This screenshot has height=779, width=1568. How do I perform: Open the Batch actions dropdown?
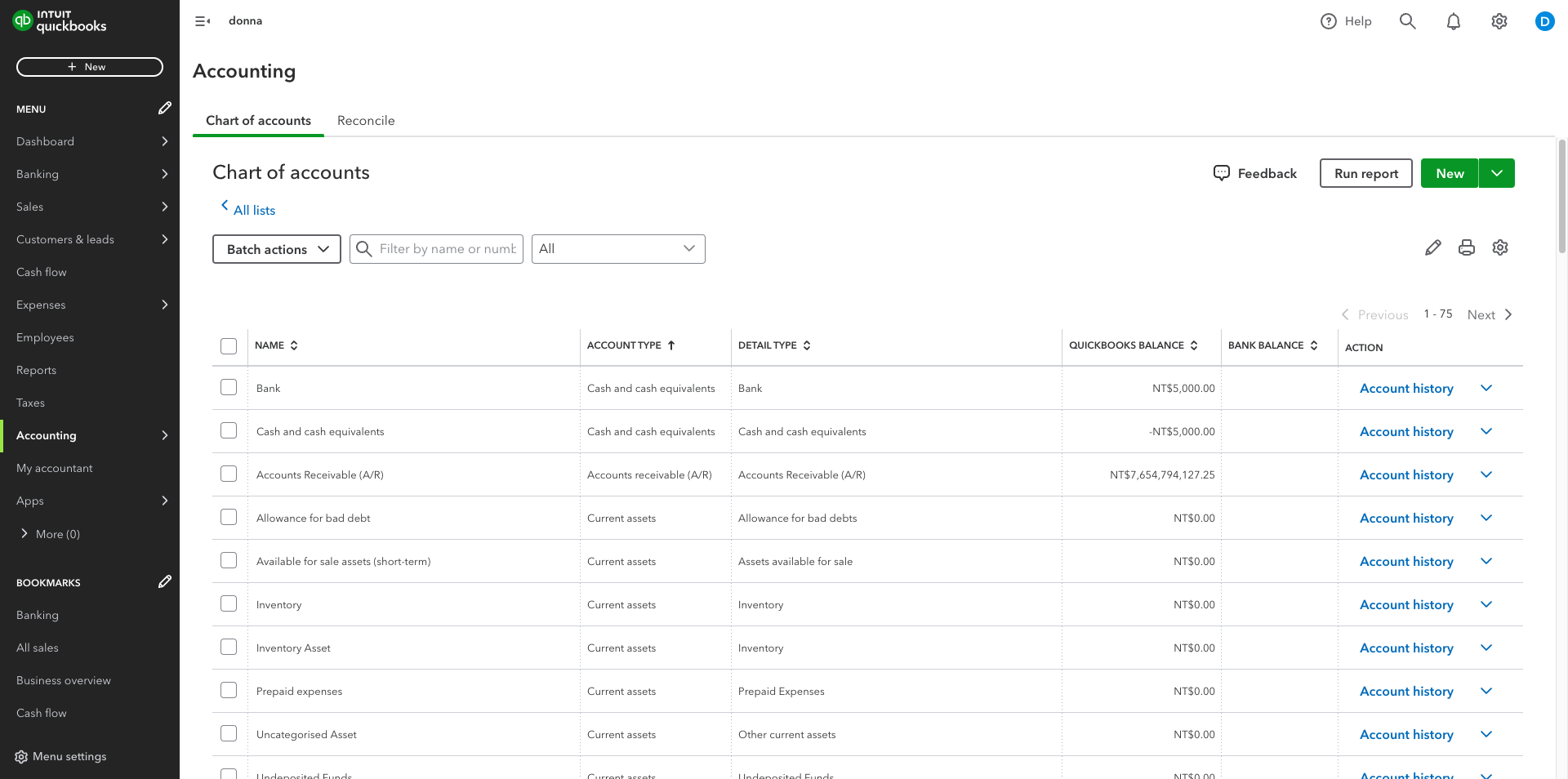click(276, 249)
